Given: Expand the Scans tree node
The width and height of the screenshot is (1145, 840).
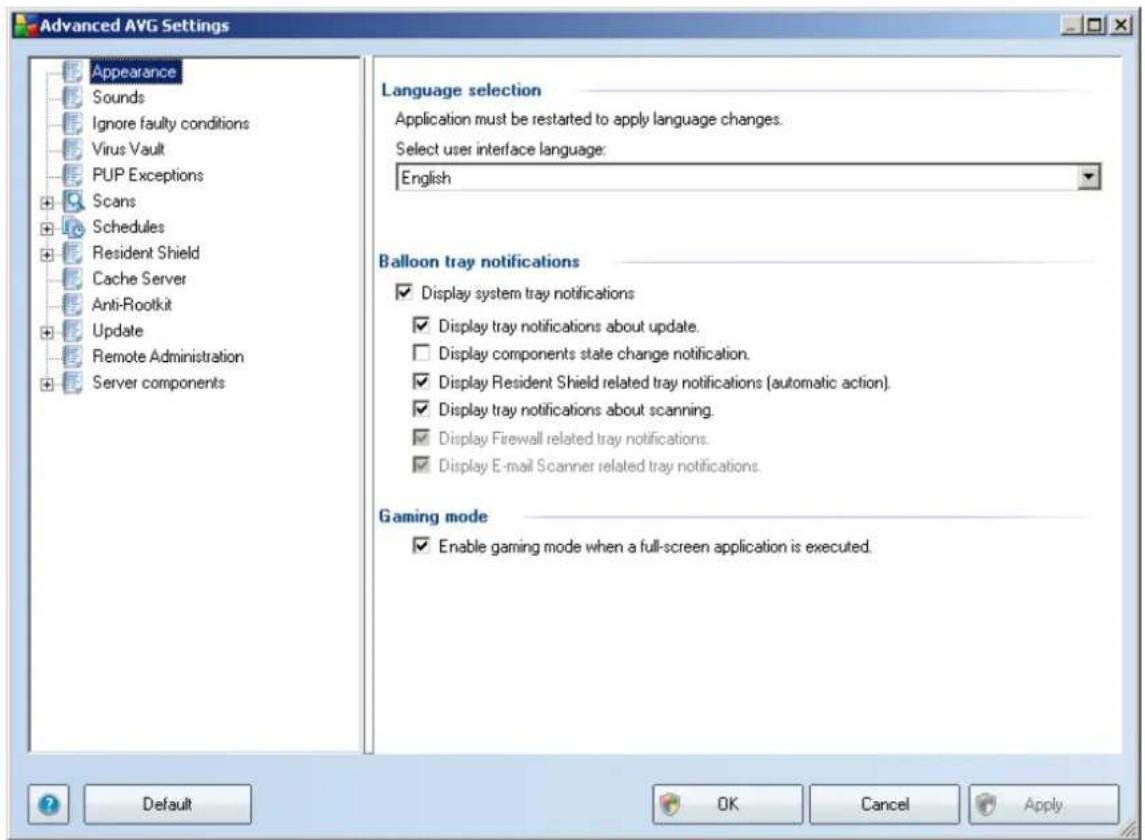Looking at the screenshot, I should point(47,202).
